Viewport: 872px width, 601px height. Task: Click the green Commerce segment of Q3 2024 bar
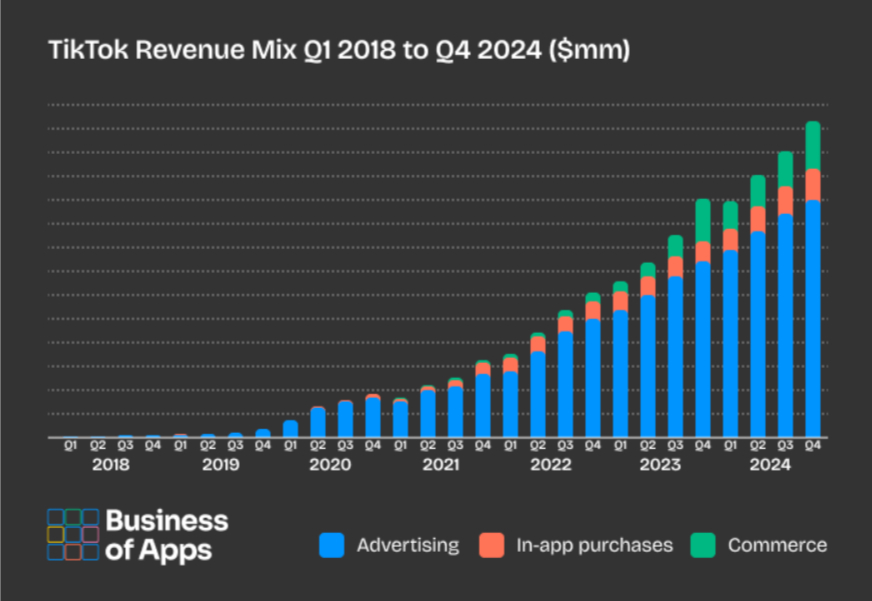785,169
